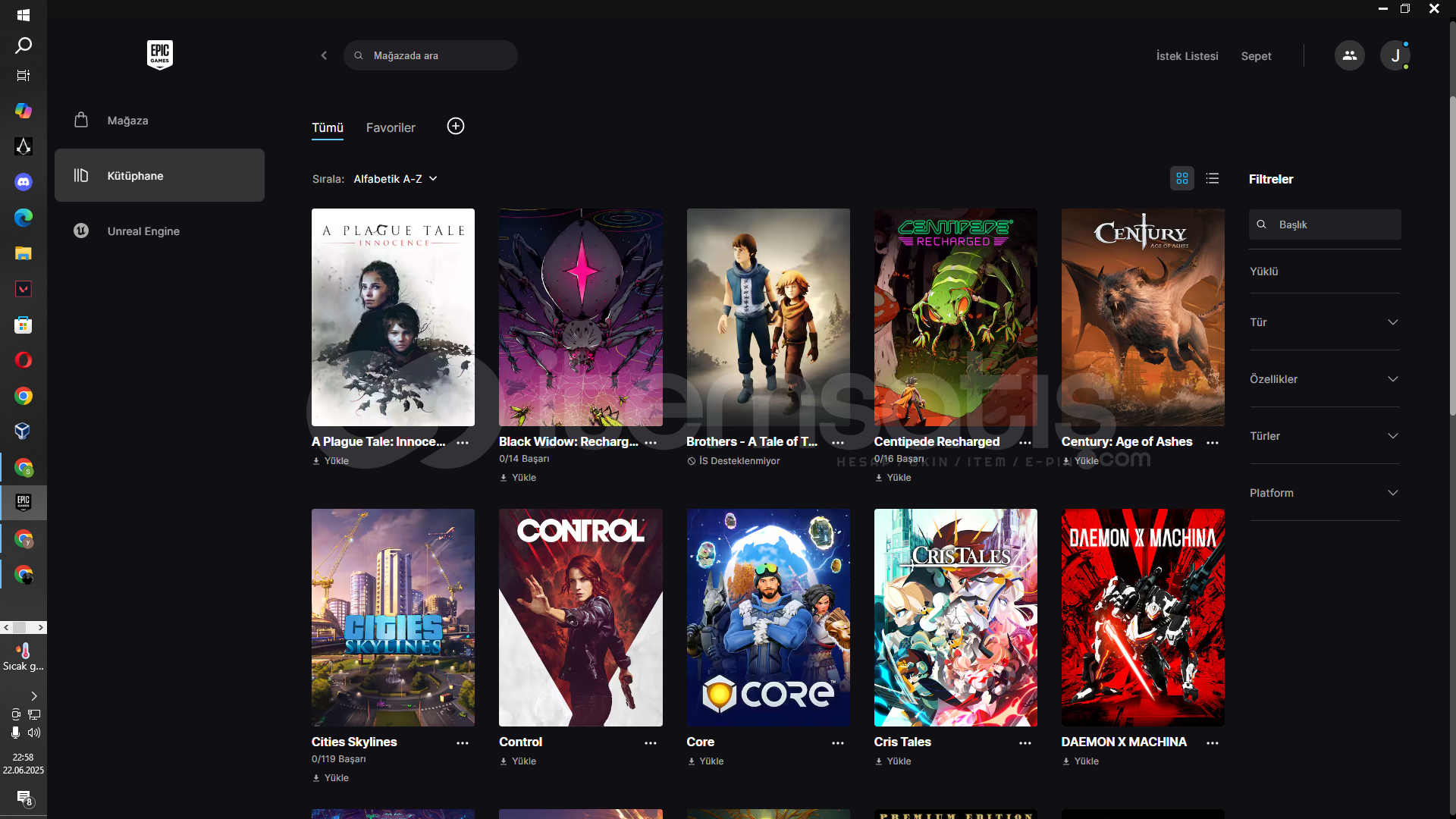Launch Microsoft Edge from the taskbar
Image resolution: width=1456 pixels, height=819 pixels.
click(x=24, y=218)
